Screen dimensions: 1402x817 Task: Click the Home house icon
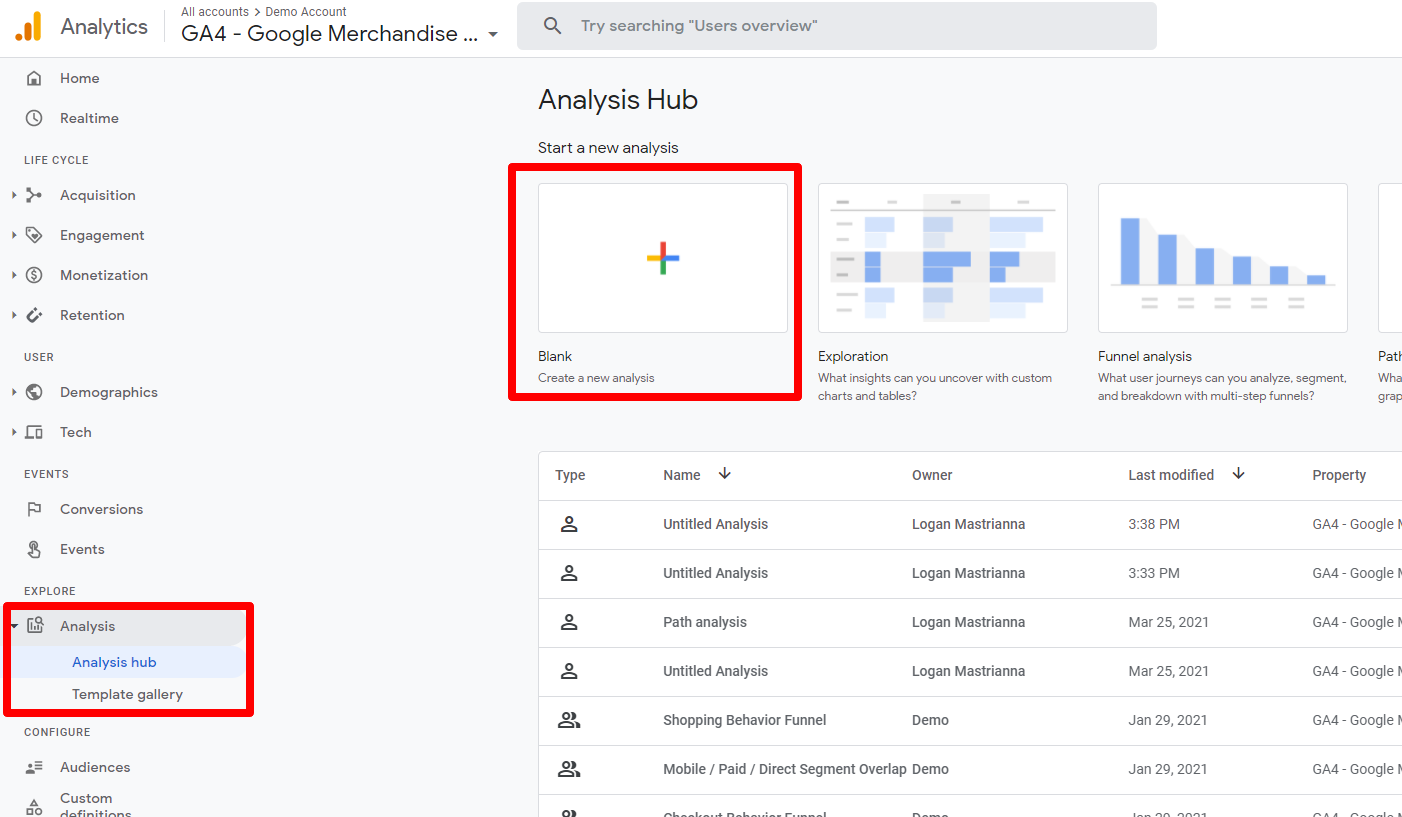34,78
